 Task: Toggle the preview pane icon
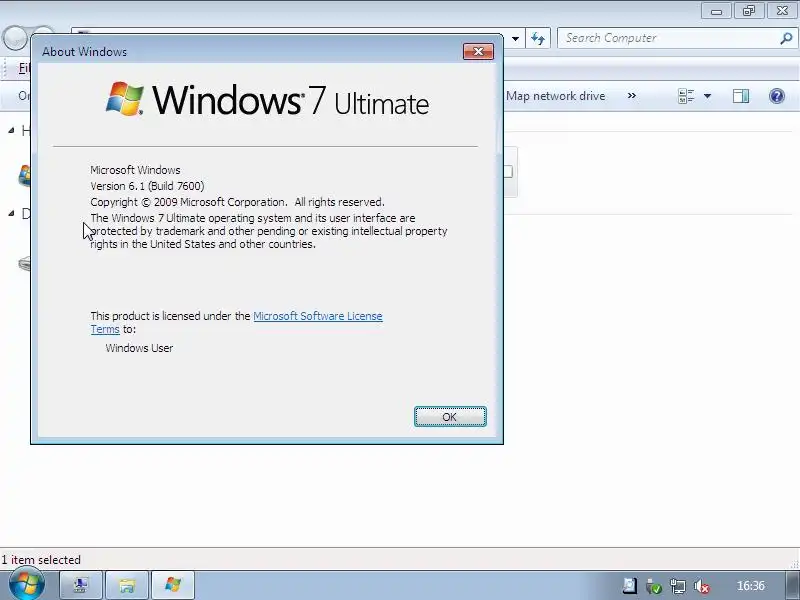pyautogui.click(x=741, y=96)
